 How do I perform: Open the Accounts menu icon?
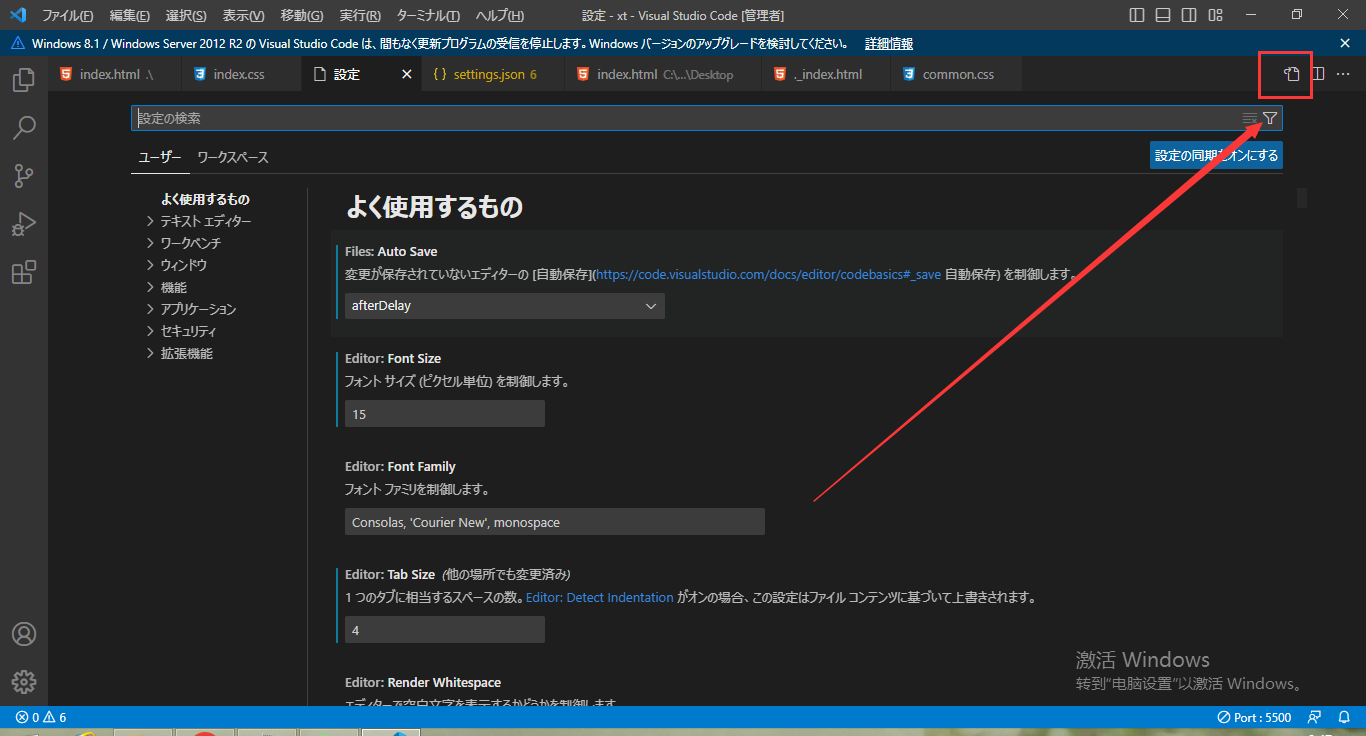[24, 634]
